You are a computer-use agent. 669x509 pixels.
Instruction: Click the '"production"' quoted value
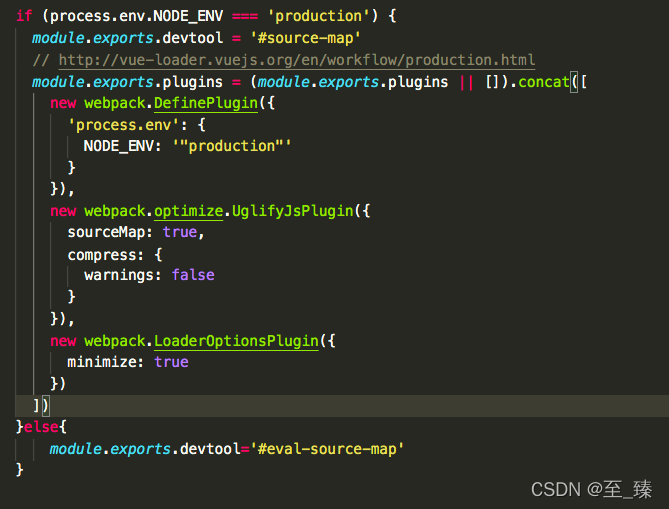pyautogui.click(x=232, y=146)
